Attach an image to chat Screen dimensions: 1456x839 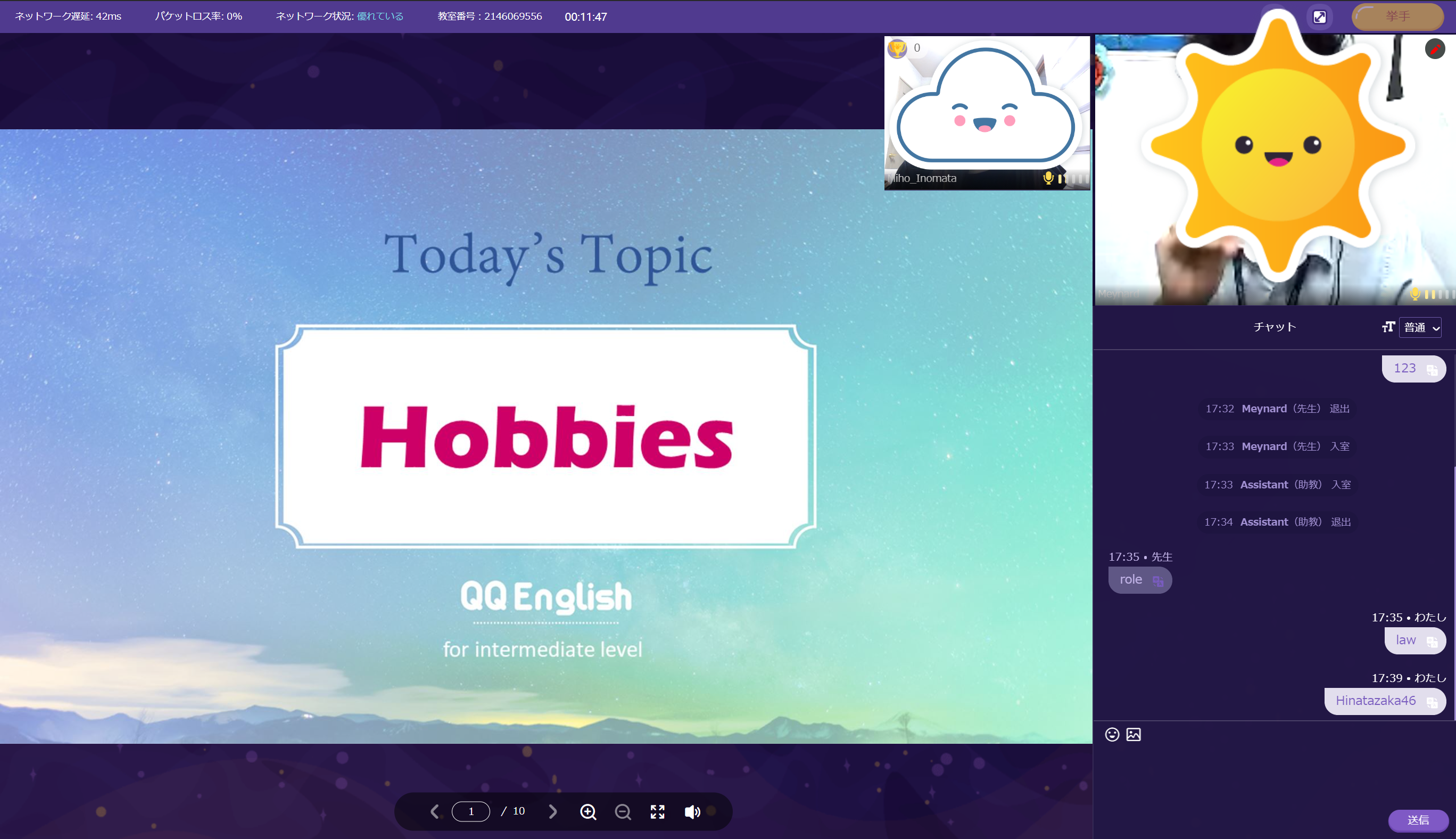click(x=1133, y=734)
